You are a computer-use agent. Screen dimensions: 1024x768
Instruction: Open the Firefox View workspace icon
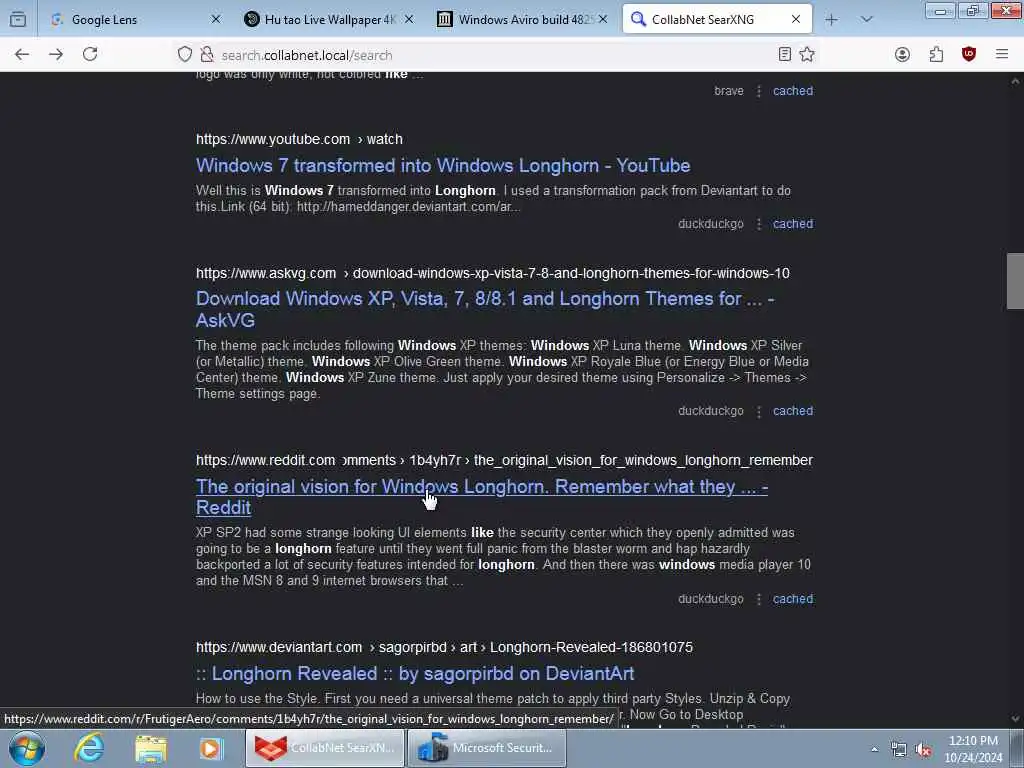coord(18,20)
